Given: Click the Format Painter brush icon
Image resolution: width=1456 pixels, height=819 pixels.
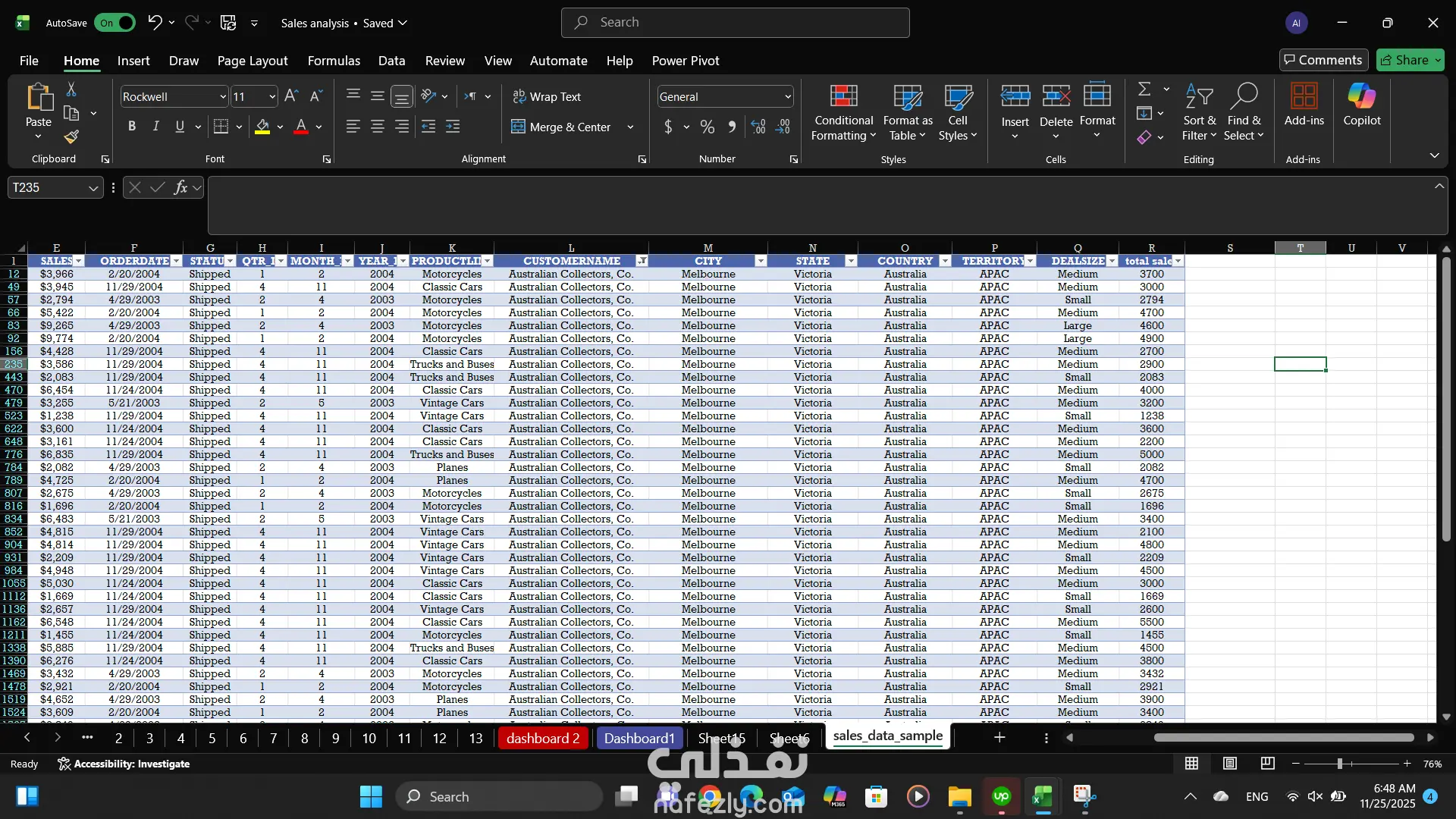Looking at the screenshot, I should point(71,136).
